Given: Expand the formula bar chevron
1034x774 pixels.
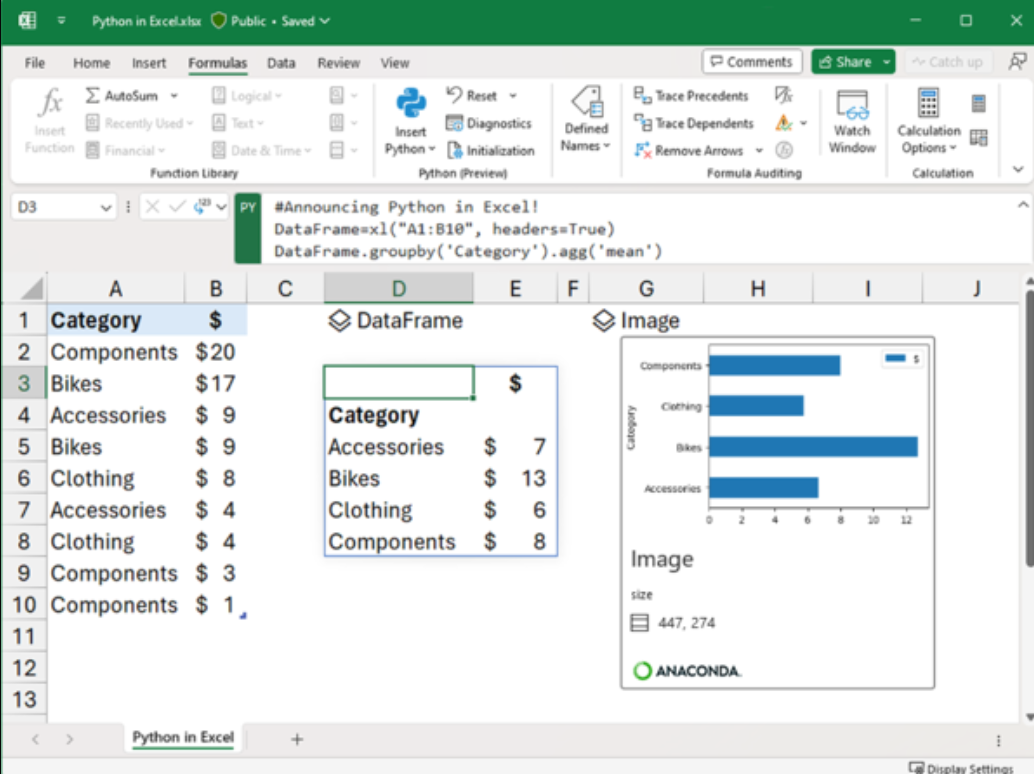Looking at the screenshot, I should (1023, 205).
